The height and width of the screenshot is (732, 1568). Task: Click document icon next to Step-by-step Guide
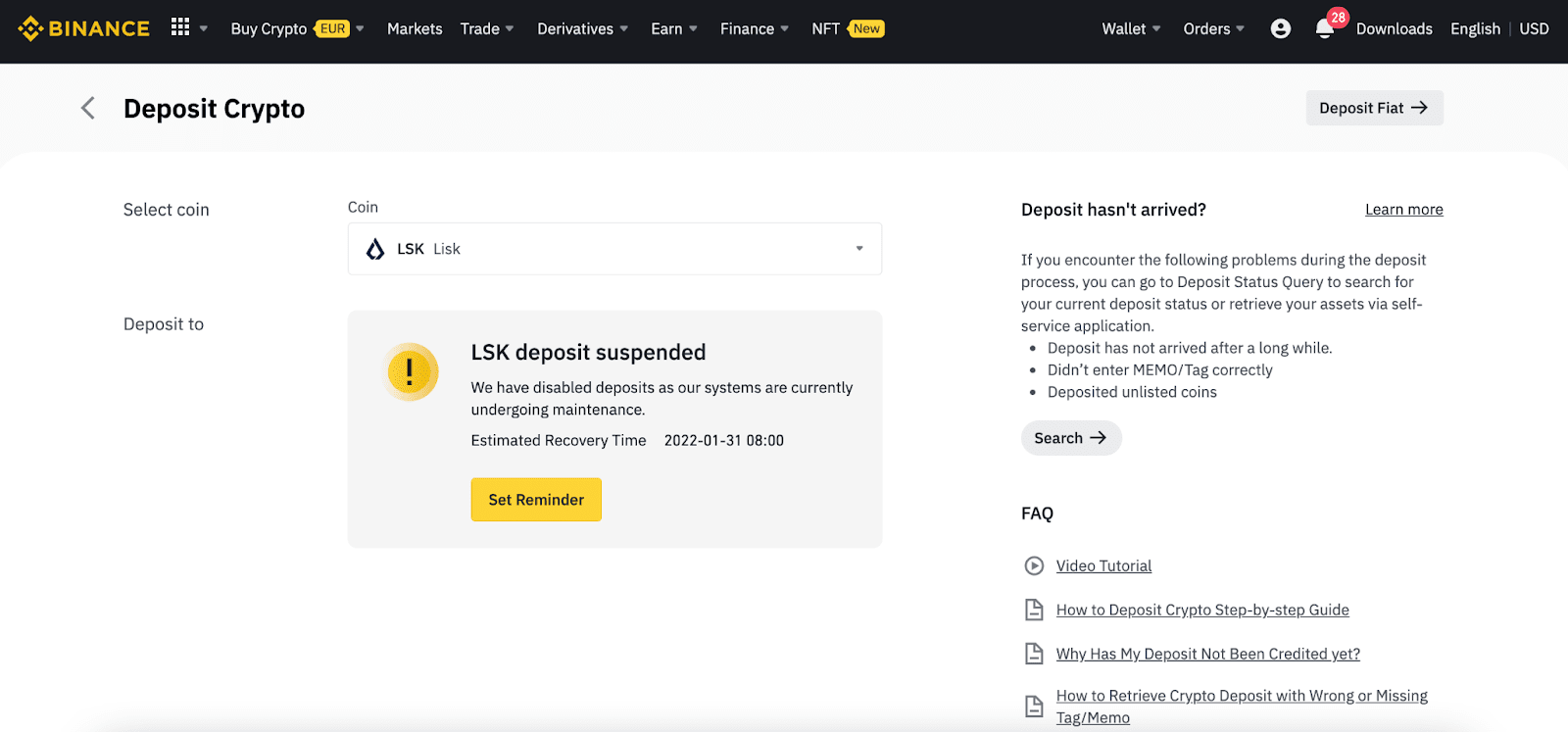coord(1034,610)
